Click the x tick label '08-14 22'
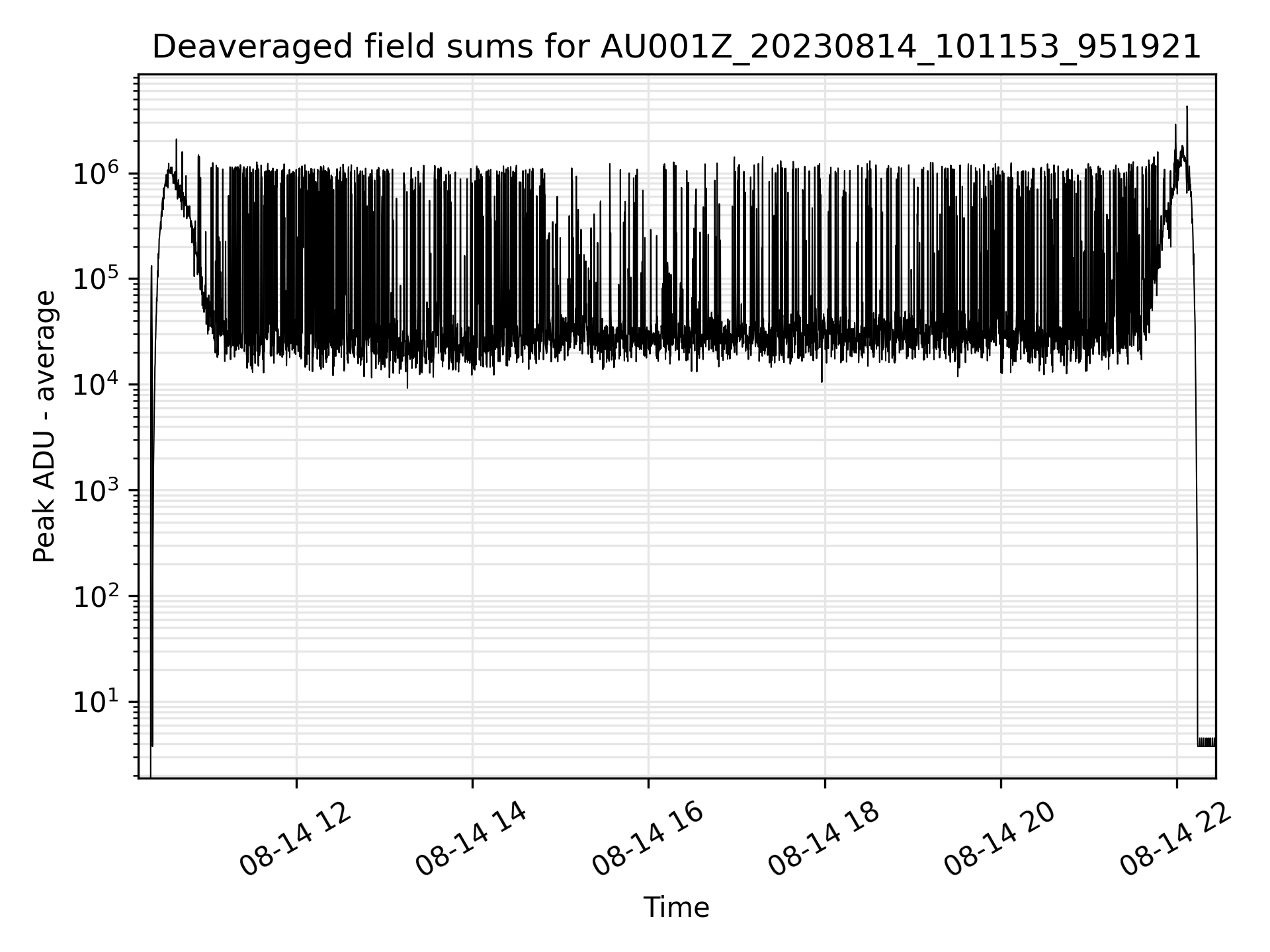 click(x=1175, y=839)
